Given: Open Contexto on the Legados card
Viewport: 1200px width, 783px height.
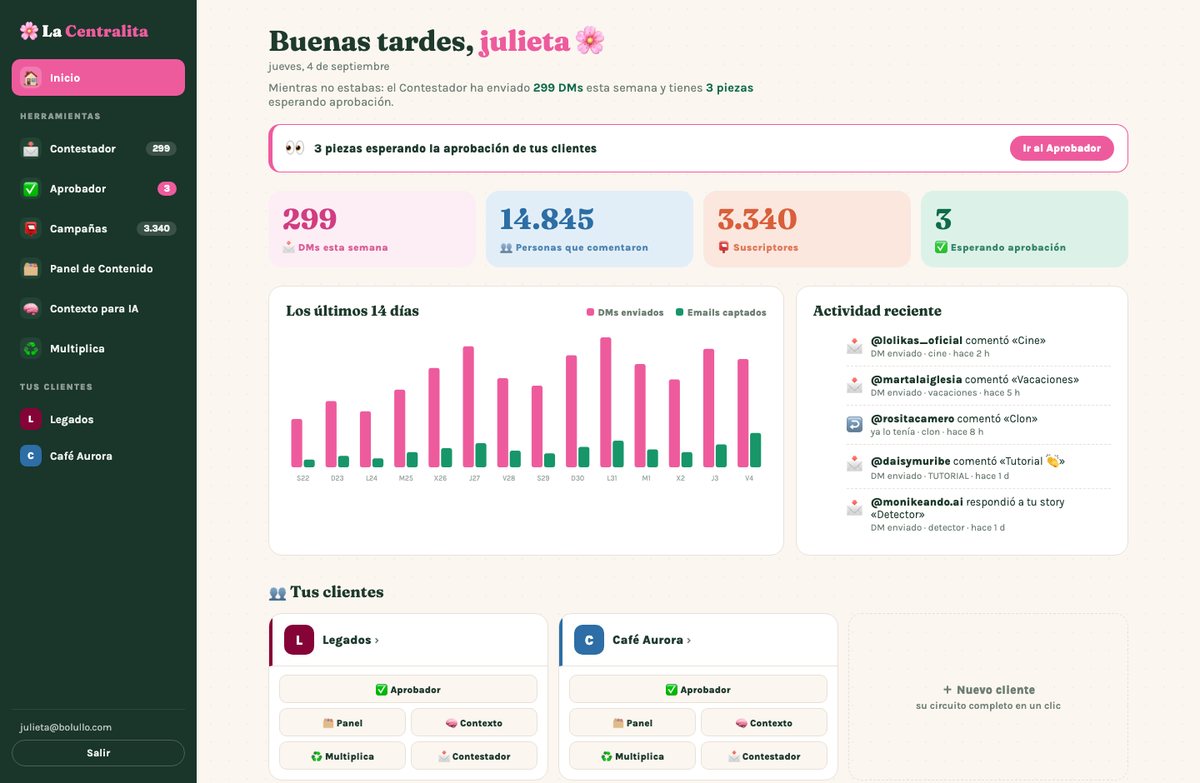Looking at the screenshot, I should tap(474, 723).
